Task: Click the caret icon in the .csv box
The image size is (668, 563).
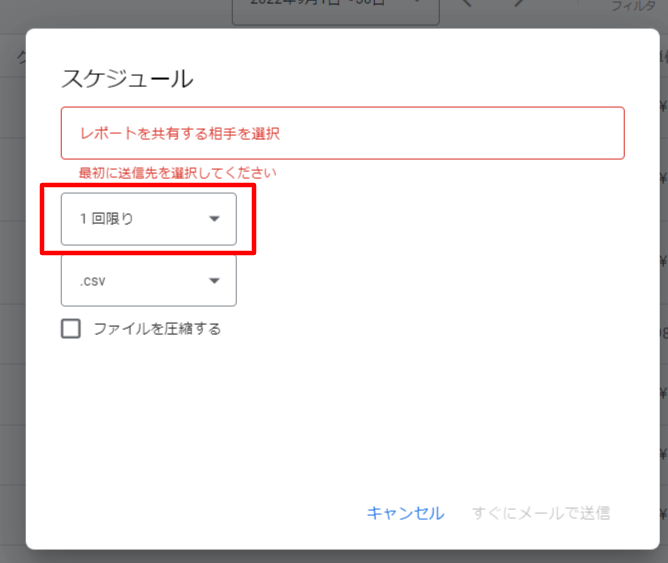Action: [x=214, y=280]
